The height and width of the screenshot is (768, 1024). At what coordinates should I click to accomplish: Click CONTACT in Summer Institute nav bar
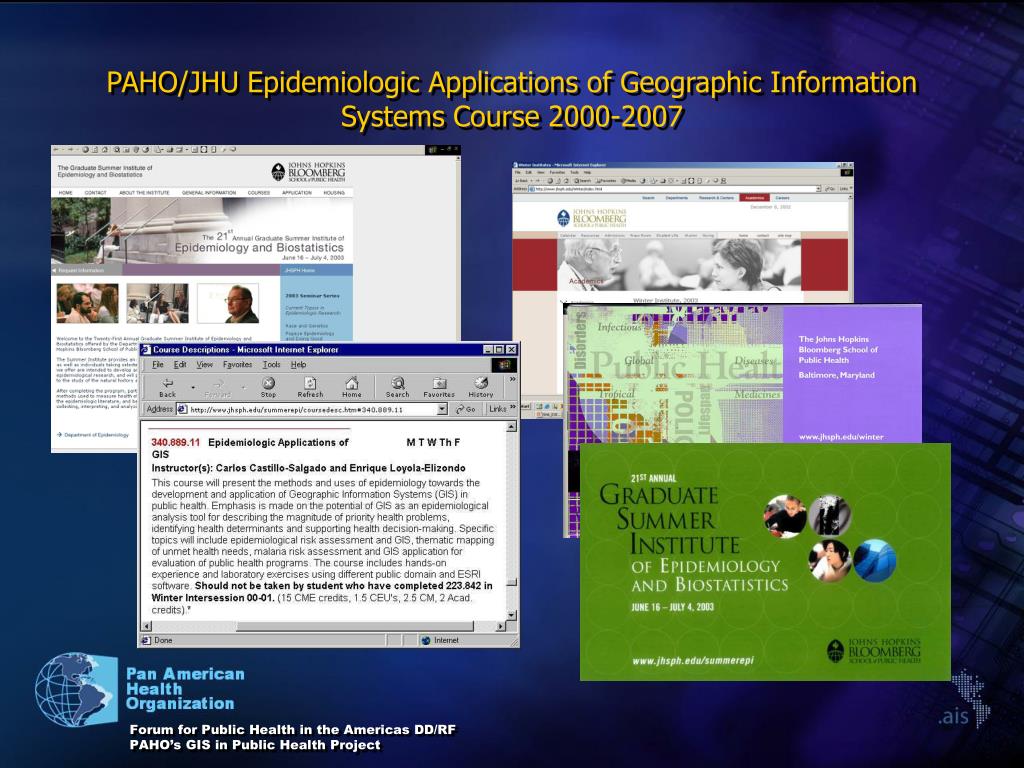pyautogui.click(x=95, y=193)
